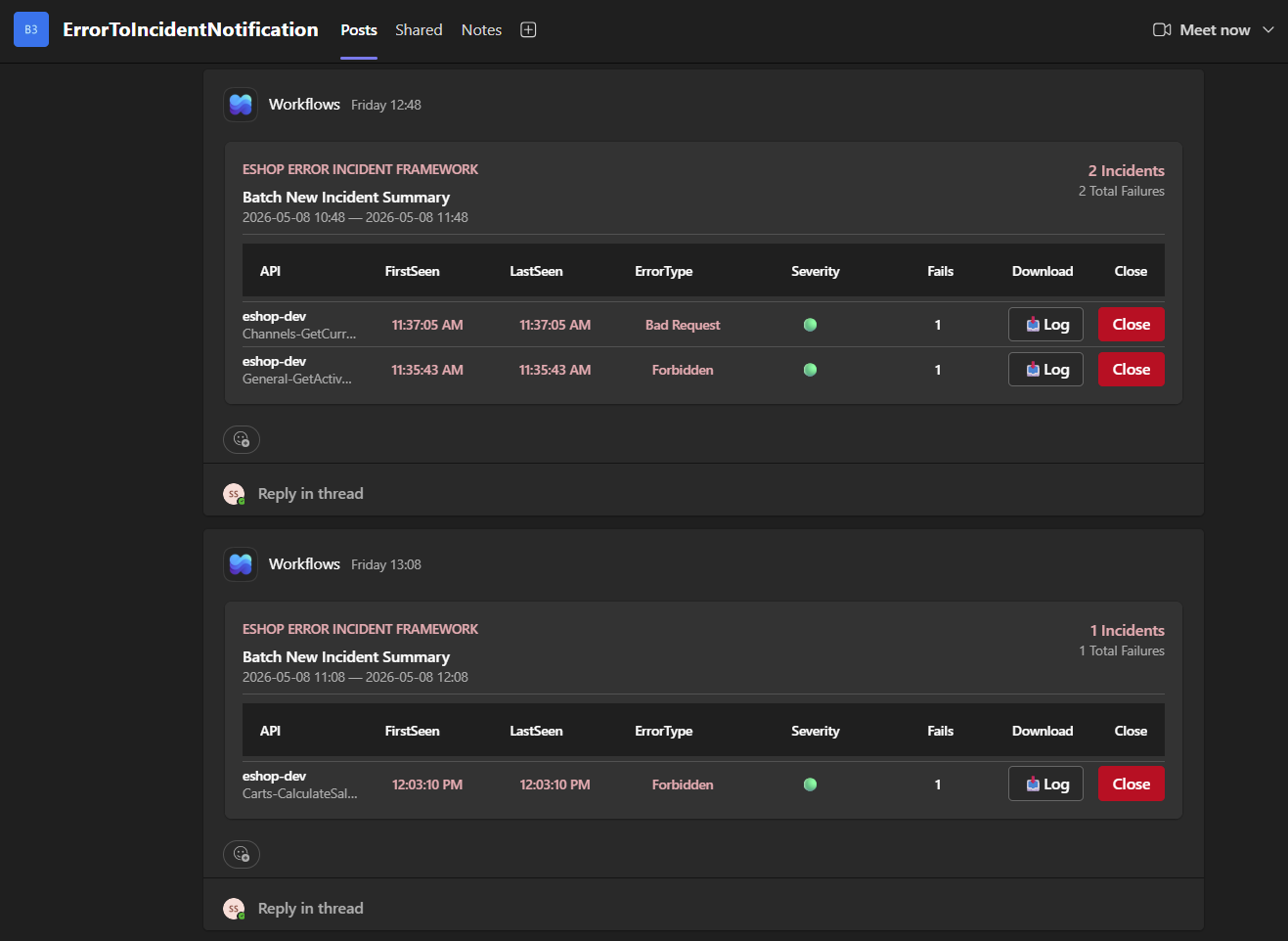This screenshot has height=941, width=1288.
Task: Click the Carts-CalculateSal... API name
Action: click(300, 793)
